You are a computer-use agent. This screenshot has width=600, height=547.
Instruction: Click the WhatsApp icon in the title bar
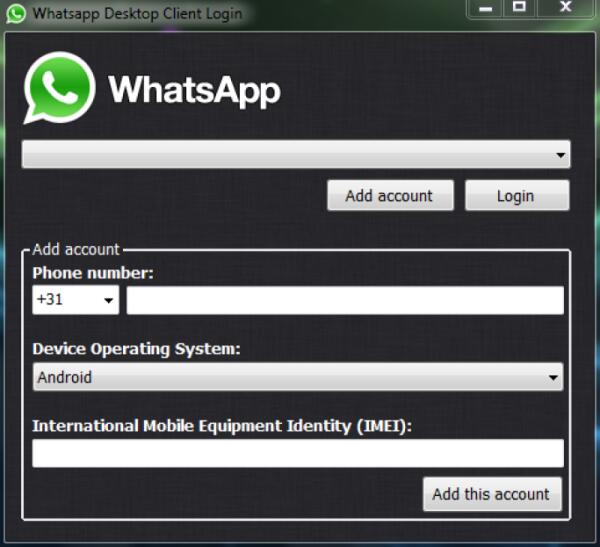[x=15, y=15]
